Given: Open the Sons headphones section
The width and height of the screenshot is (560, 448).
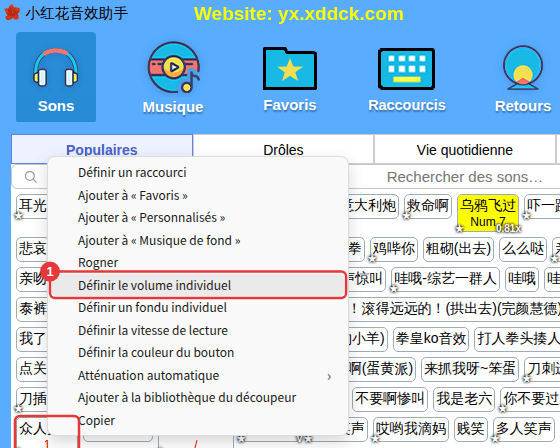Looking at the screenshot, I should coord(56,77).
